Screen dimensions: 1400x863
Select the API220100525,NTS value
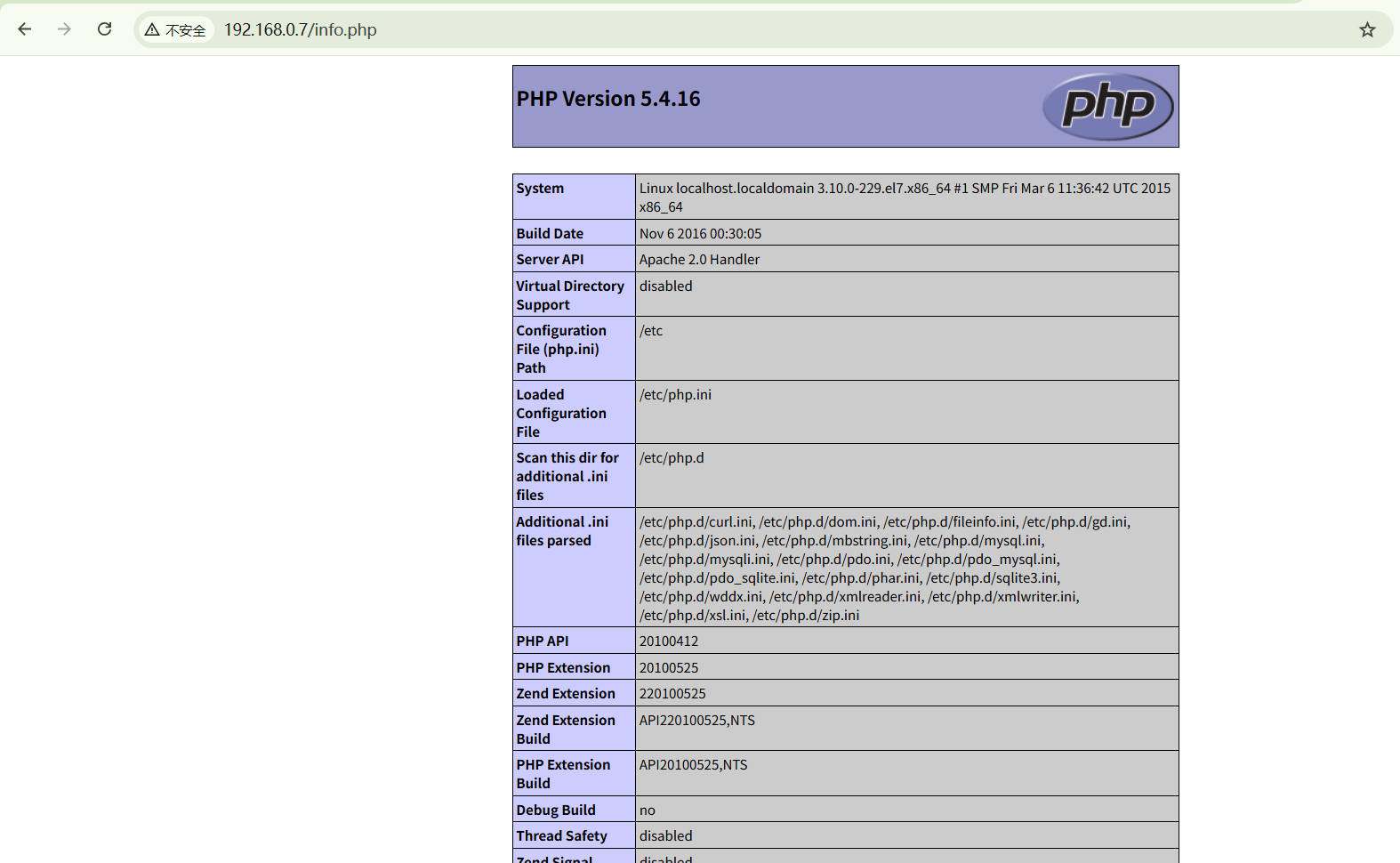point(697,720)
